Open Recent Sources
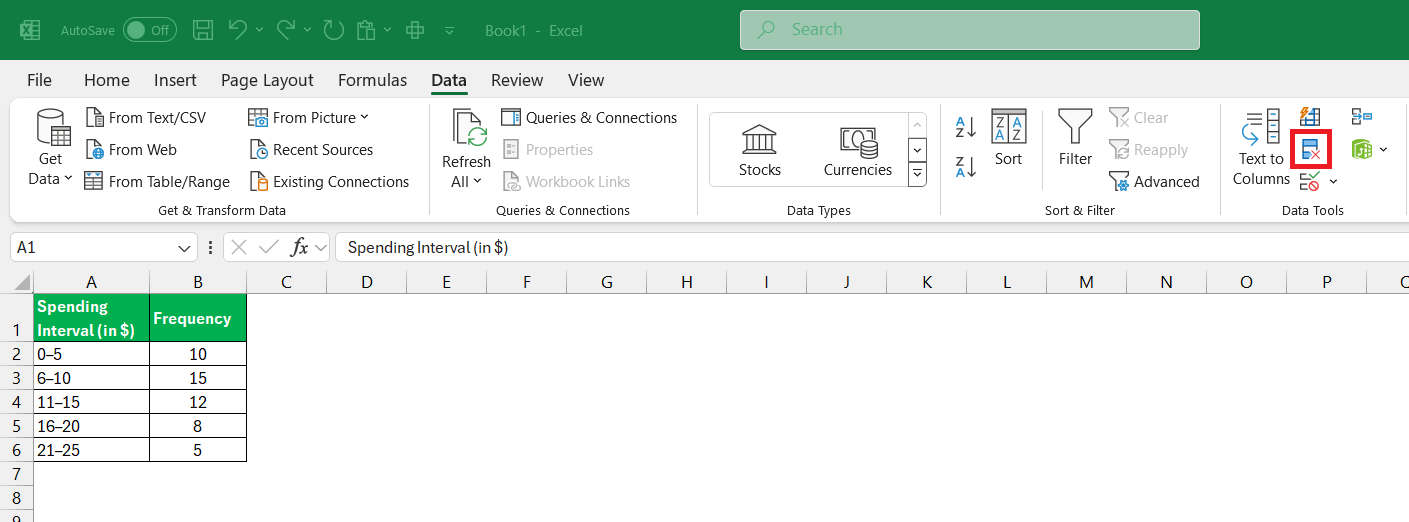Image resolution: width=1409 pixels, height=522 pixels. [x=311, y=150]
